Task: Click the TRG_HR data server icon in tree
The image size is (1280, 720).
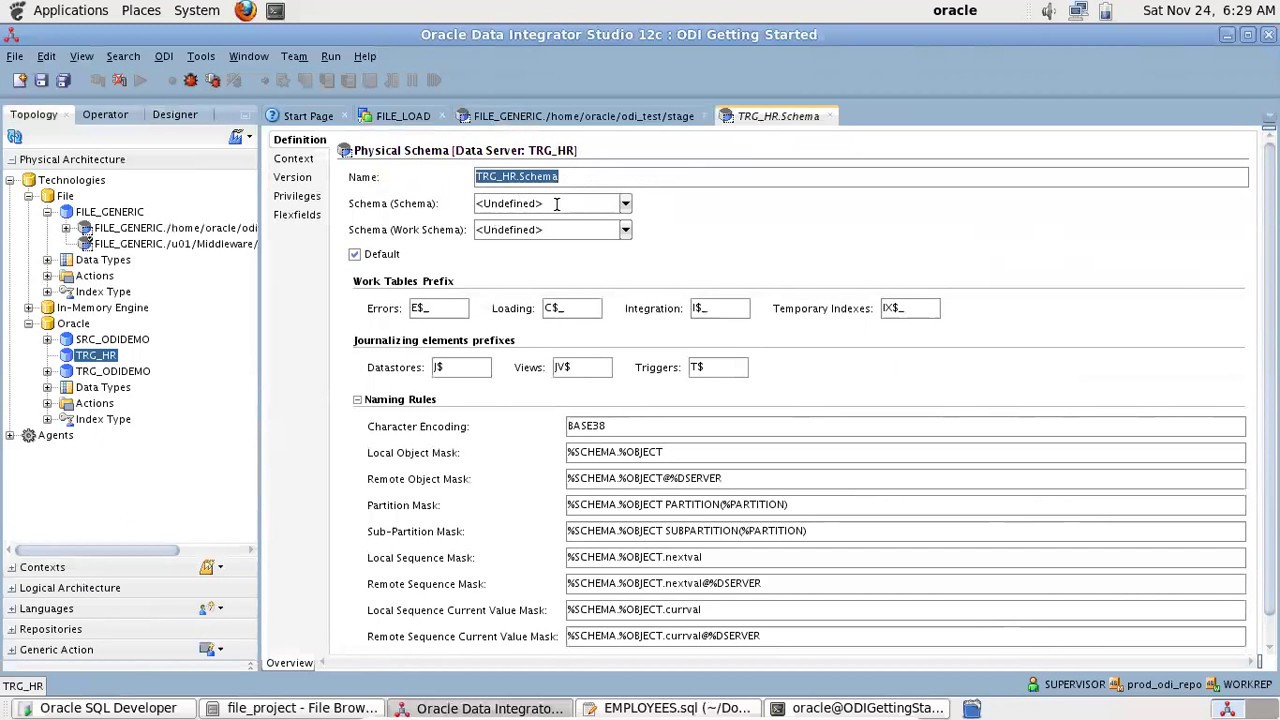Action: tap(66, 356)
